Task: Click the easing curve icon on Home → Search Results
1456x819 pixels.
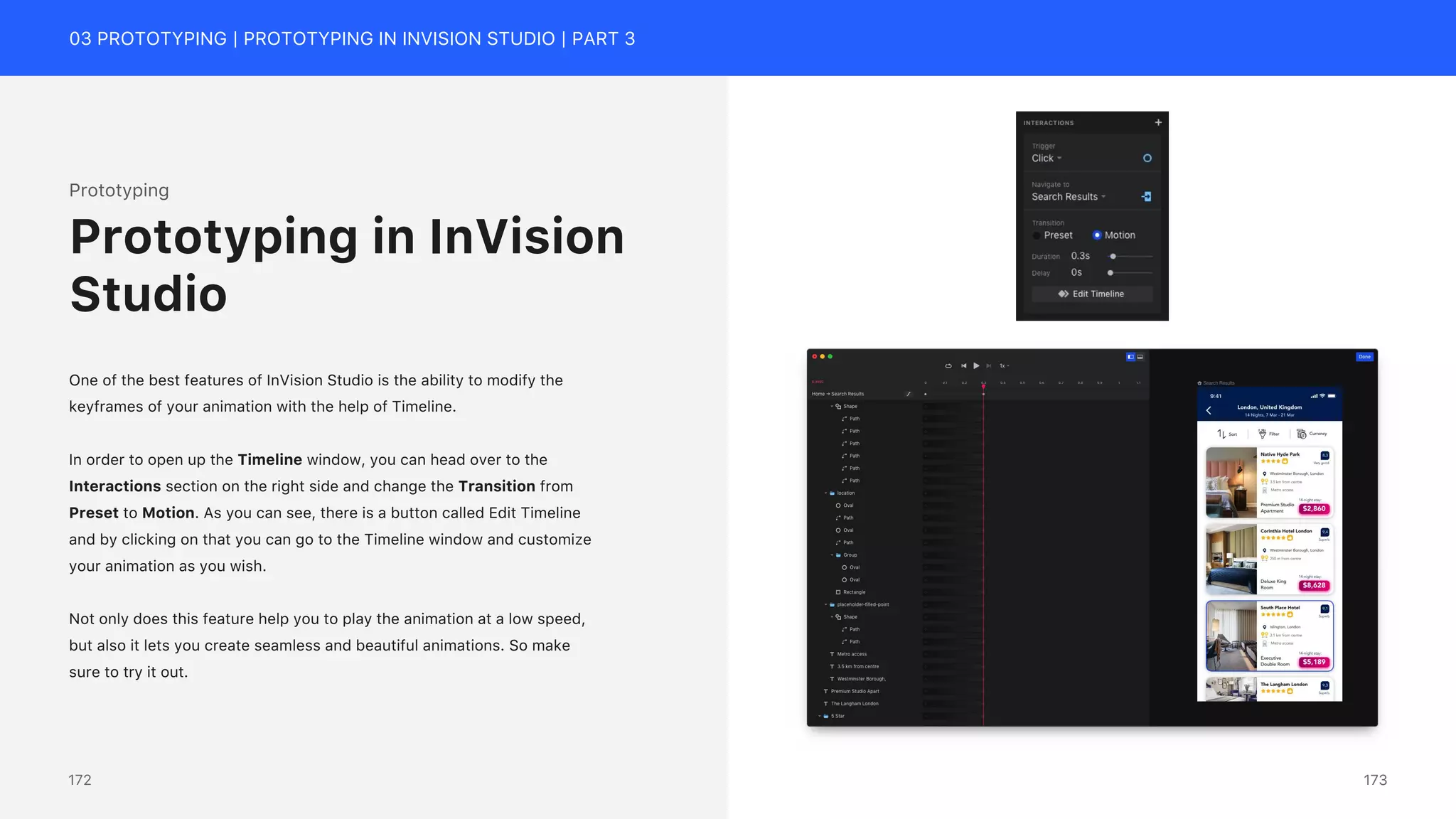Action: pos(909,394)
